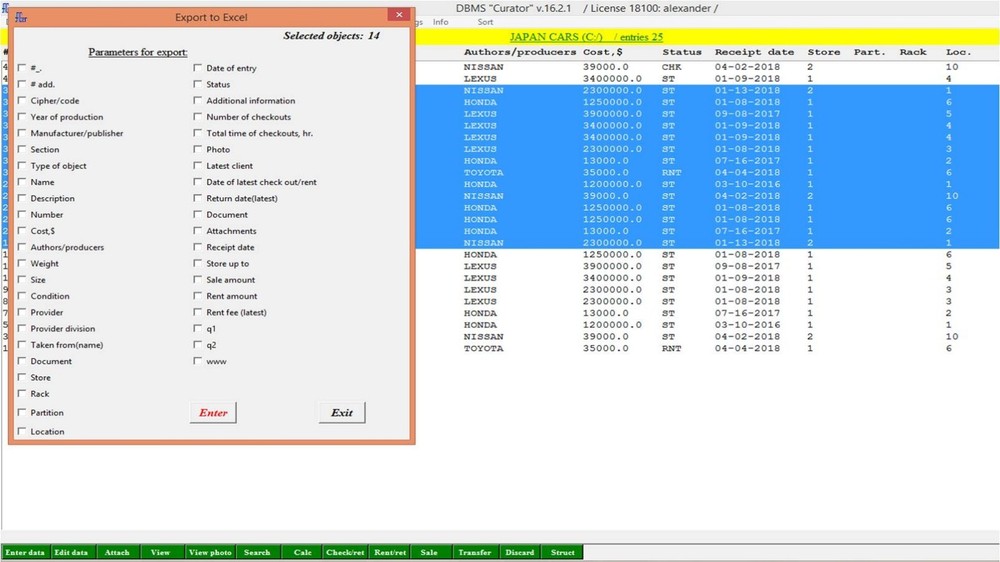
Task: Click the 'Receipt date' column header
Action: pos(754,52)
